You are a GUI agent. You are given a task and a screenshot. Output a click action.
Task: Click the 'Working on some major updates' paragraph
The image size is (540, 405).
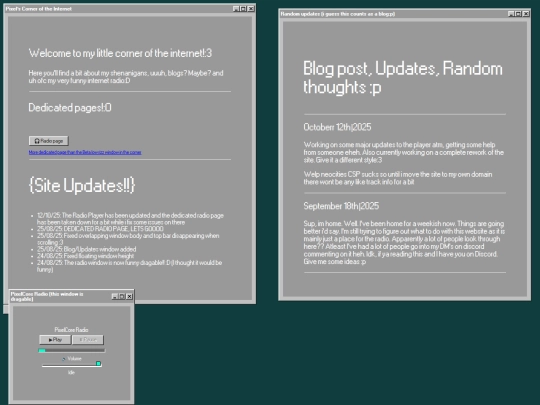click(x=404, y=152)
